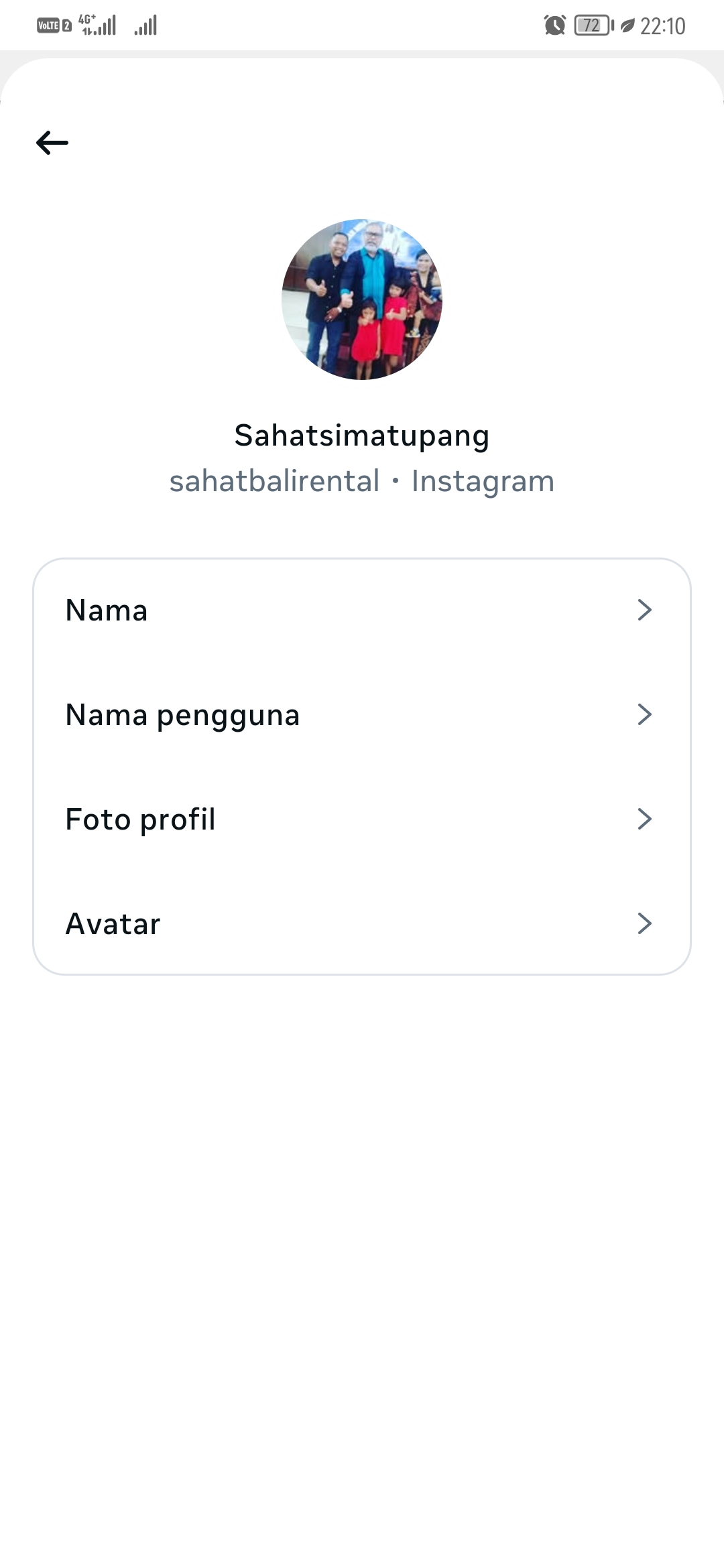Open the circular profile photo
This screenshot has width=724, height=1568.
coord(362,300)
